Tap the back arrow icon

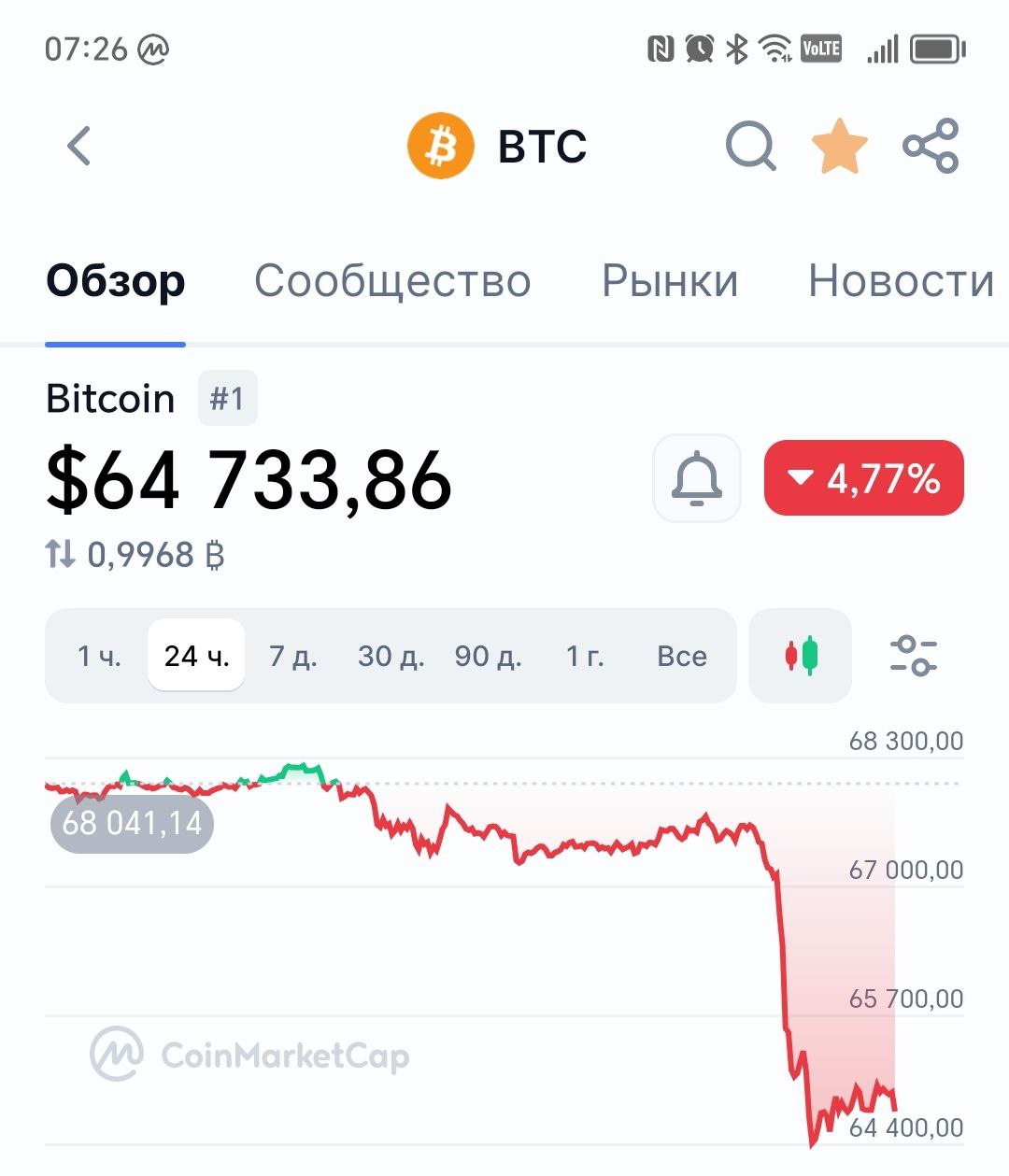(80, 147)
